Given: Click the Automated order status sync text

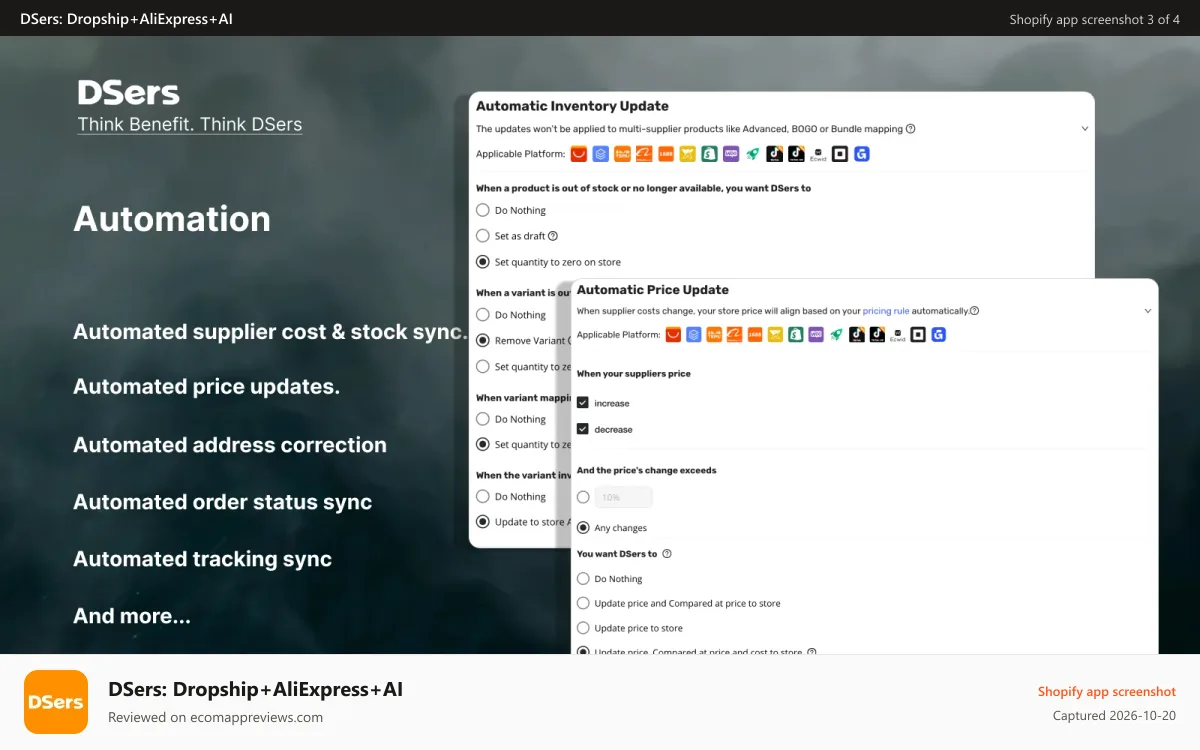Looking at the screenshot, I should click(x=223, y=502).
